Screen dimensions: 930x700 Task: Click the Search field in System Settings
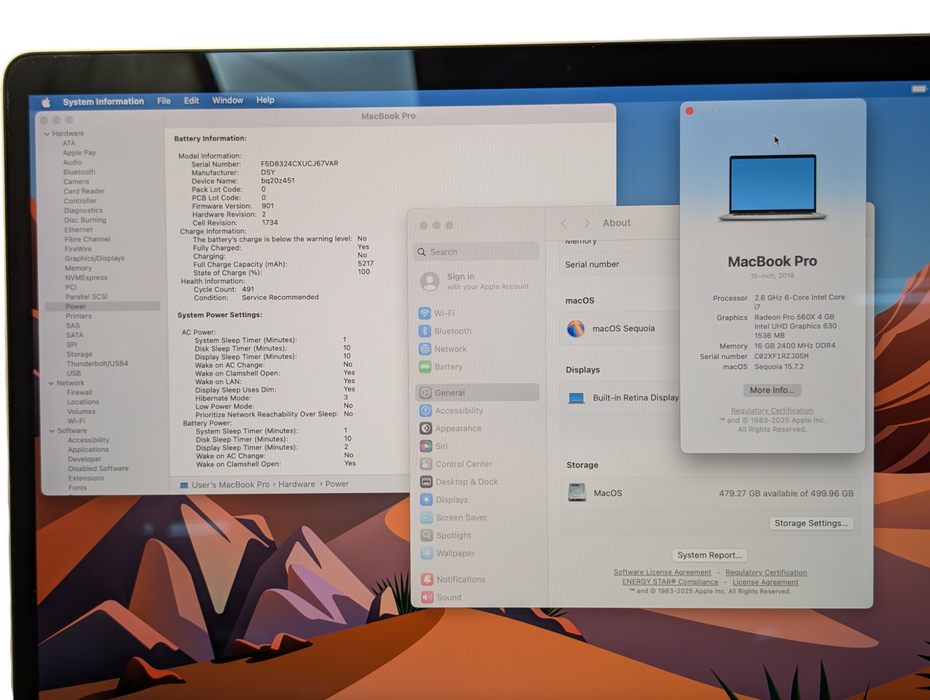click(x=477, y=252)
